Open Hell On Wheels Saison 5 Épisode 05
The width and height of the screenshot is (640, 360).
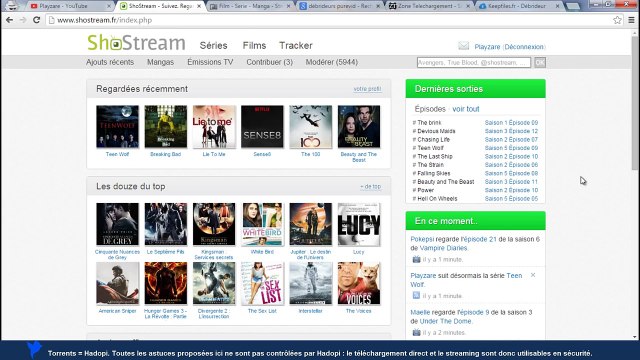pos(511,199)
